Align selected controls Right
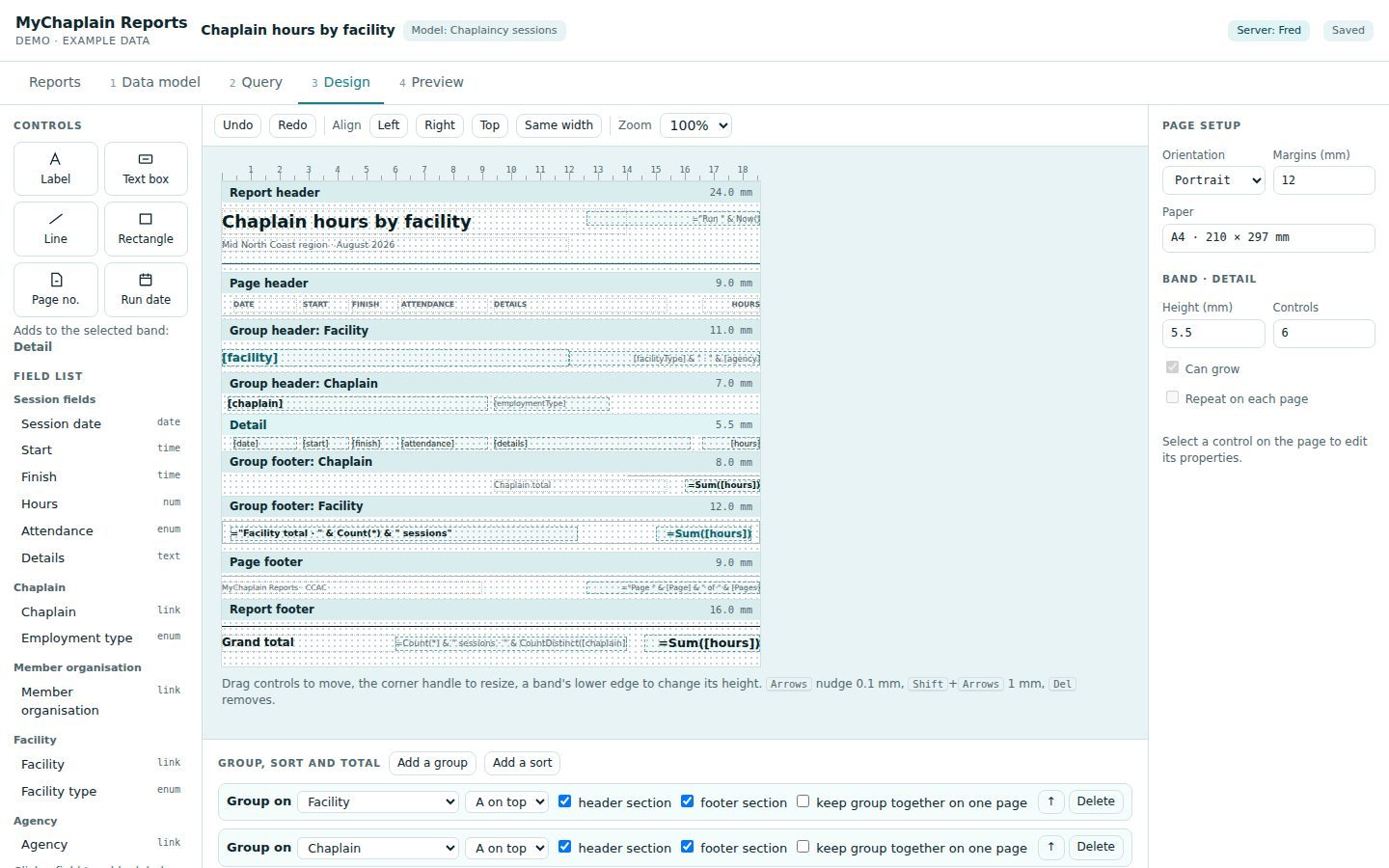The width and height of the screenshot is (1389, 868). tap(440, 125)
